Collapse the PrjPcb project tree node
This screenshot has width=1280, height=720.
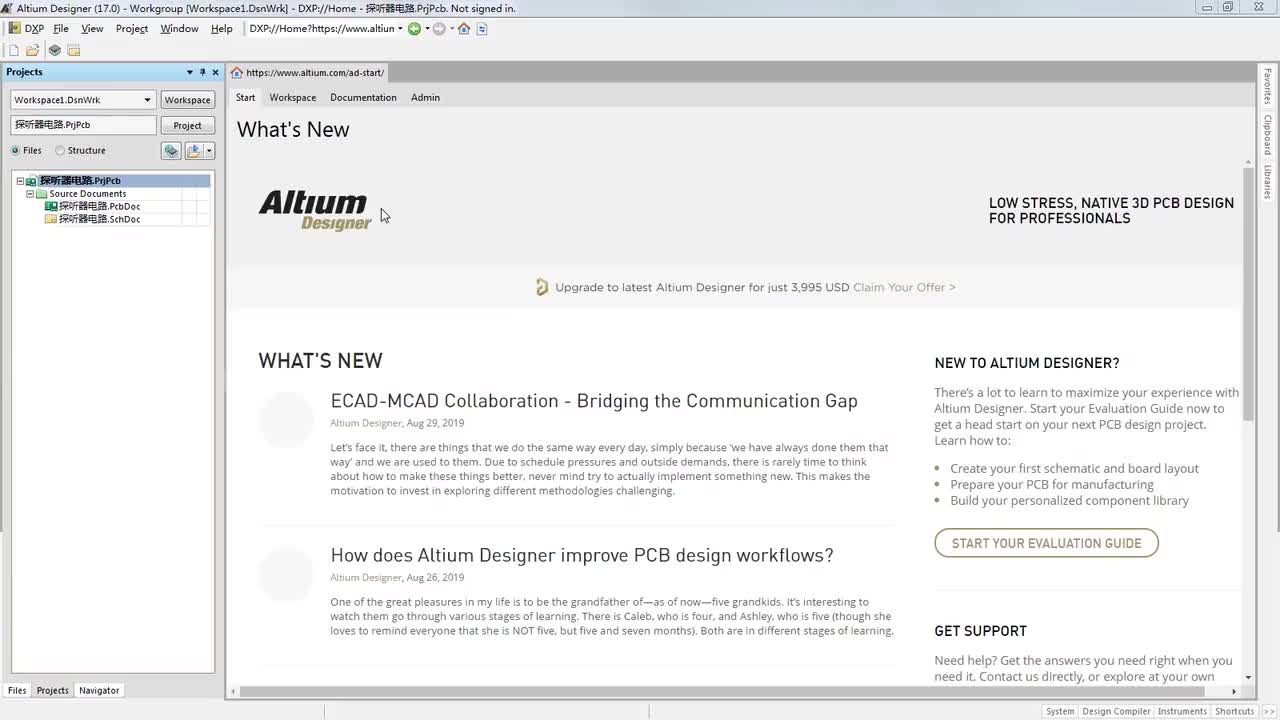(20, 181)
